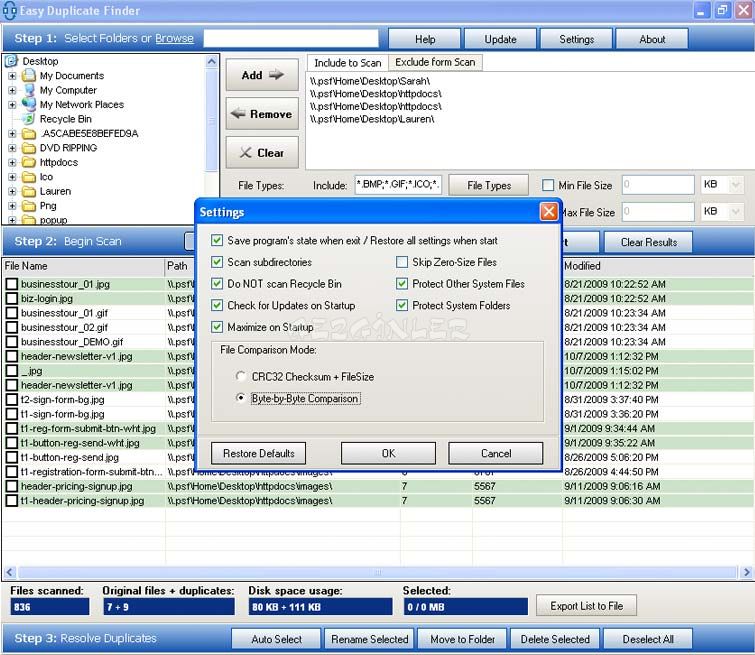This screenshot has width=755, height=655.
Task: Switch to Include to Scan tab
Action: tap(347, 63)
